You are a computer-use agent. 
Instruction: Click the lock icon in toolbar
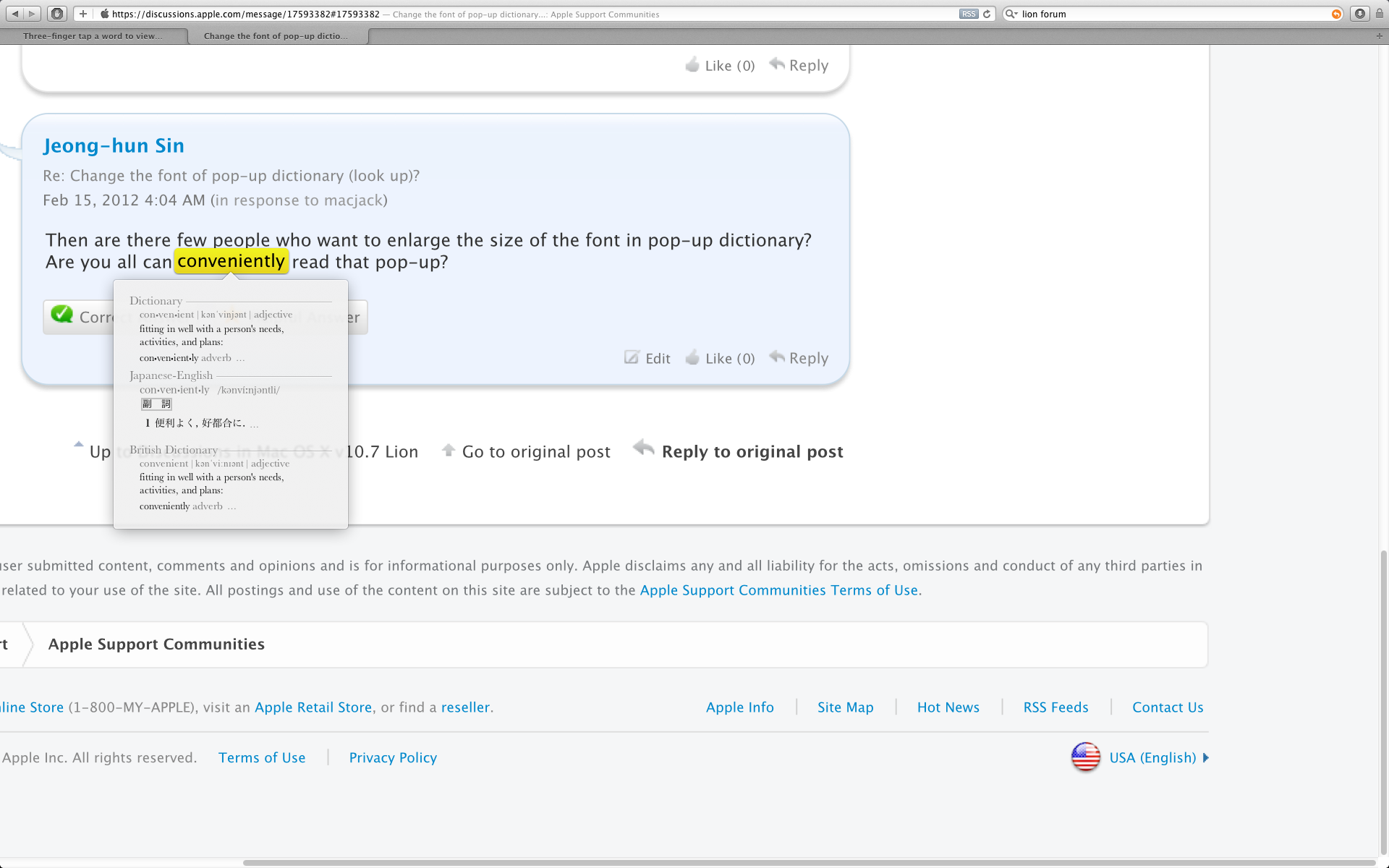coord(1380,14)
